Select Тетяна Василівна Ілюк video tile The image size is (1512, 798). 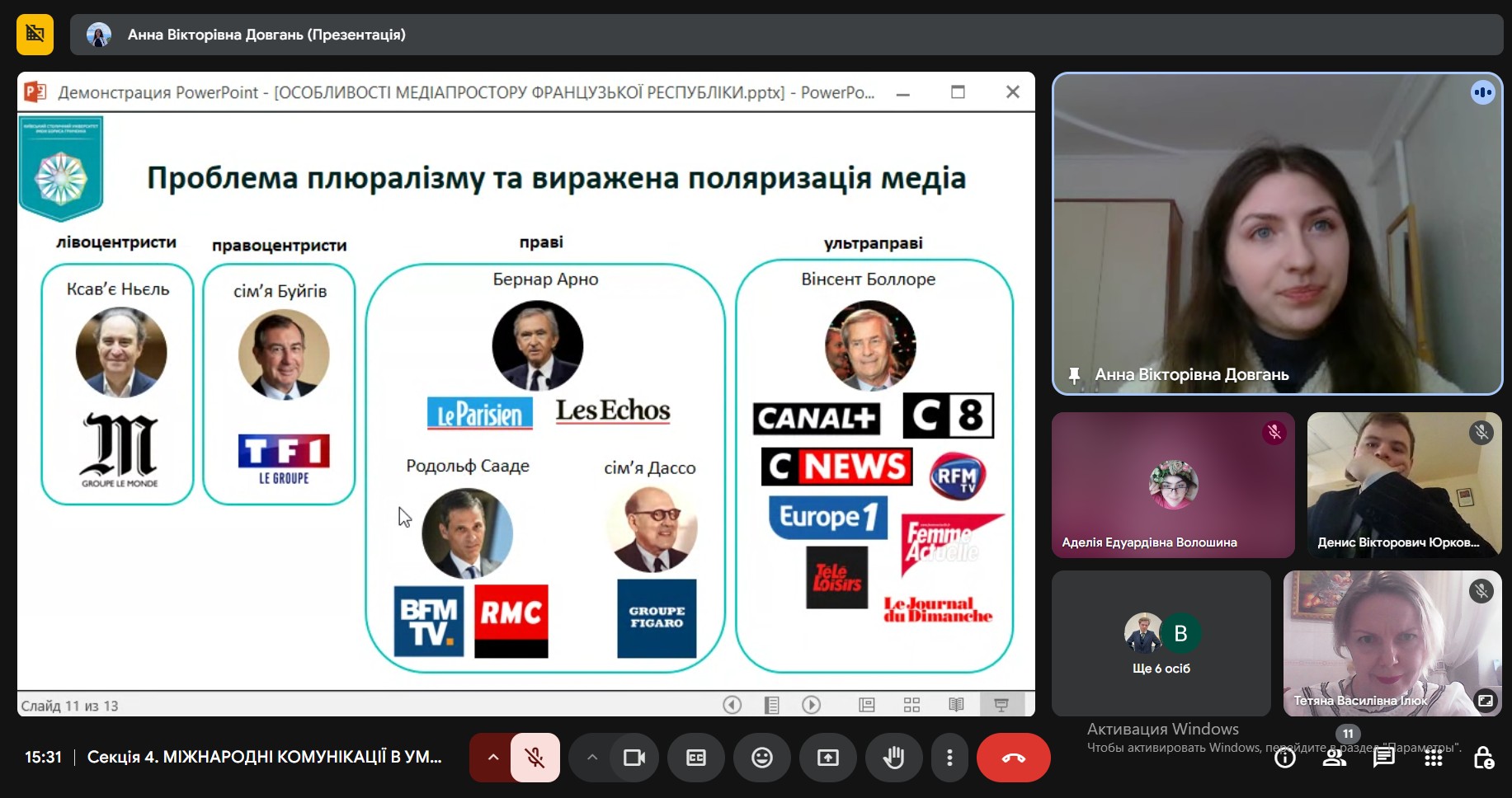1392,643
